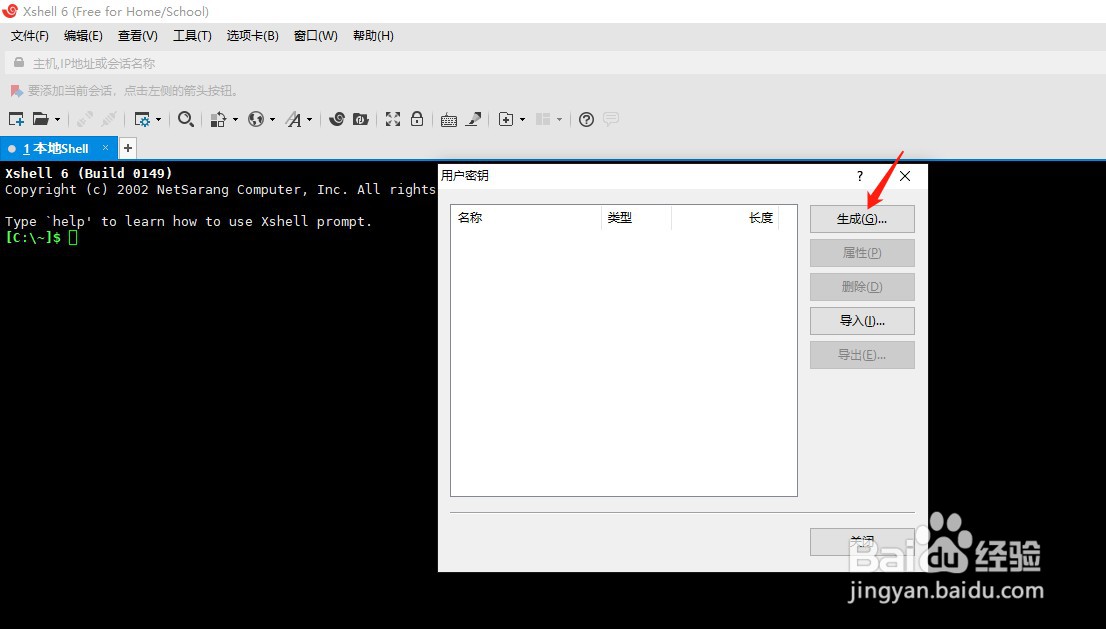Click the 导入(I) button
The height and width of the screenshot is (629, 1106).
point(861,320)
